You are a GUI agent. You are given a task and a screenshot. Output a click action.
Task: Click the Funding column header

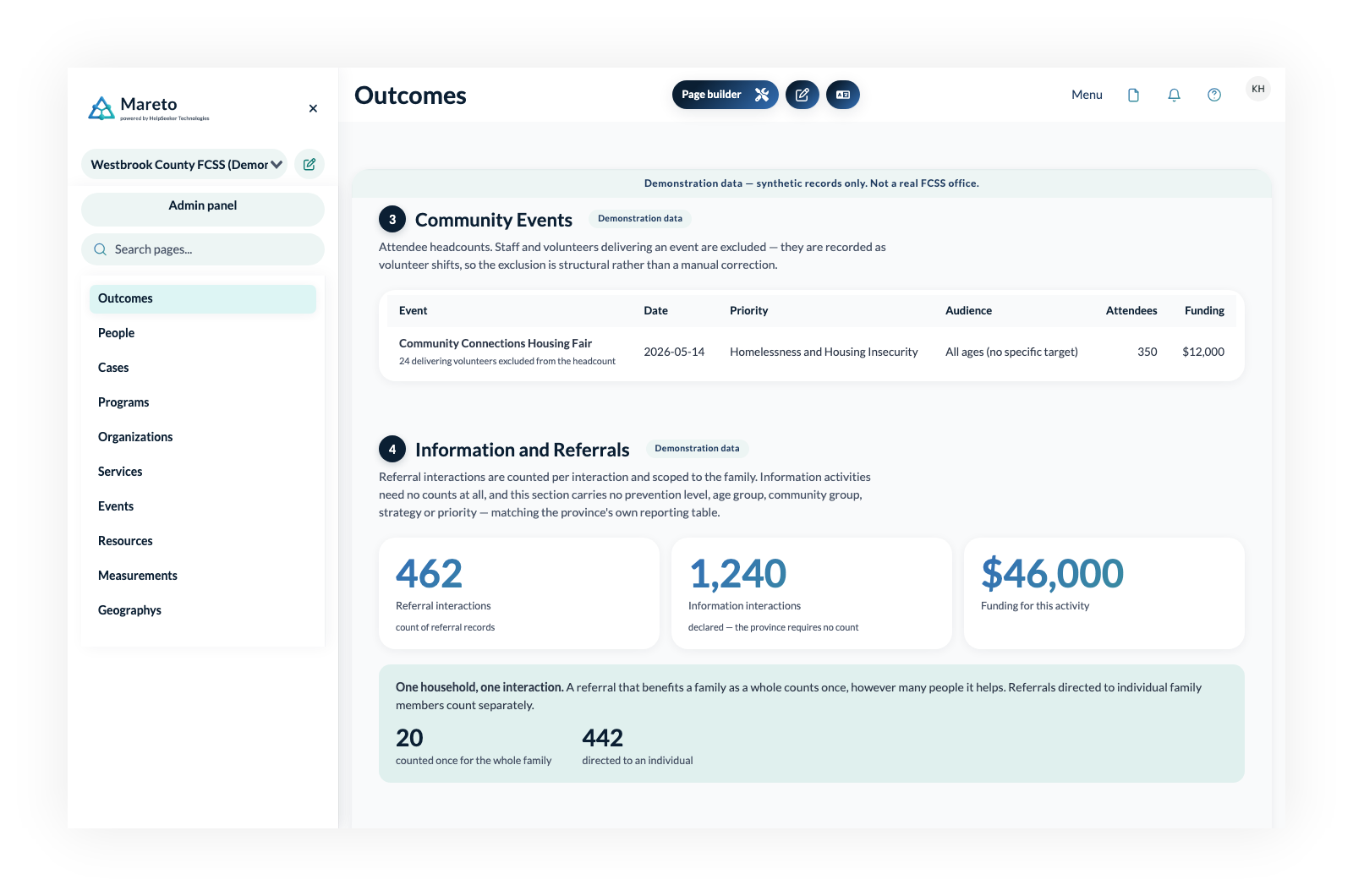pyautogui.click(x=1204, y=310)
